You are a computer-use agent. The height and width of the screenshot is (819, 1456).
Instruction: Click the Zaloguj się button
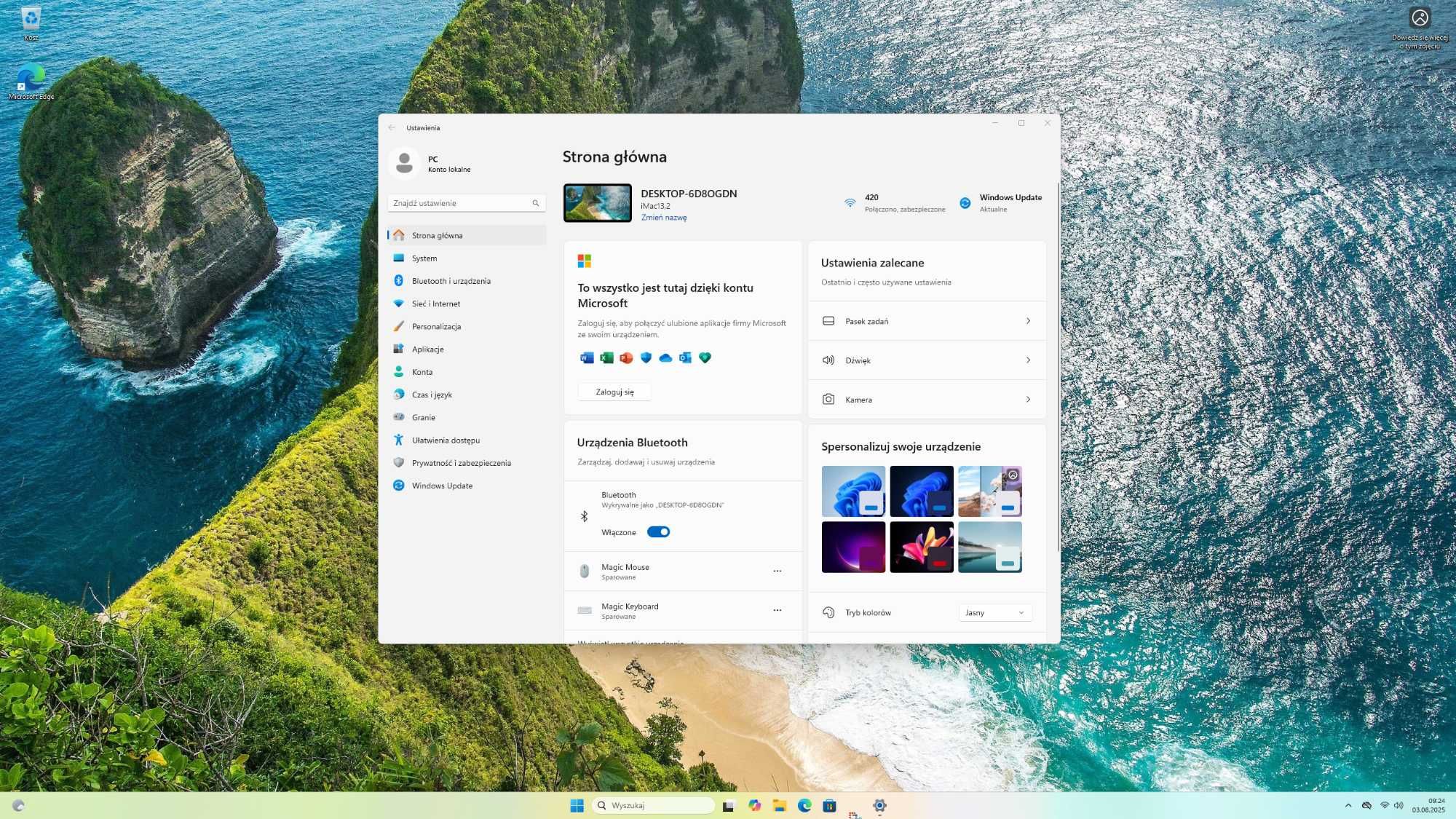point(614,392)
